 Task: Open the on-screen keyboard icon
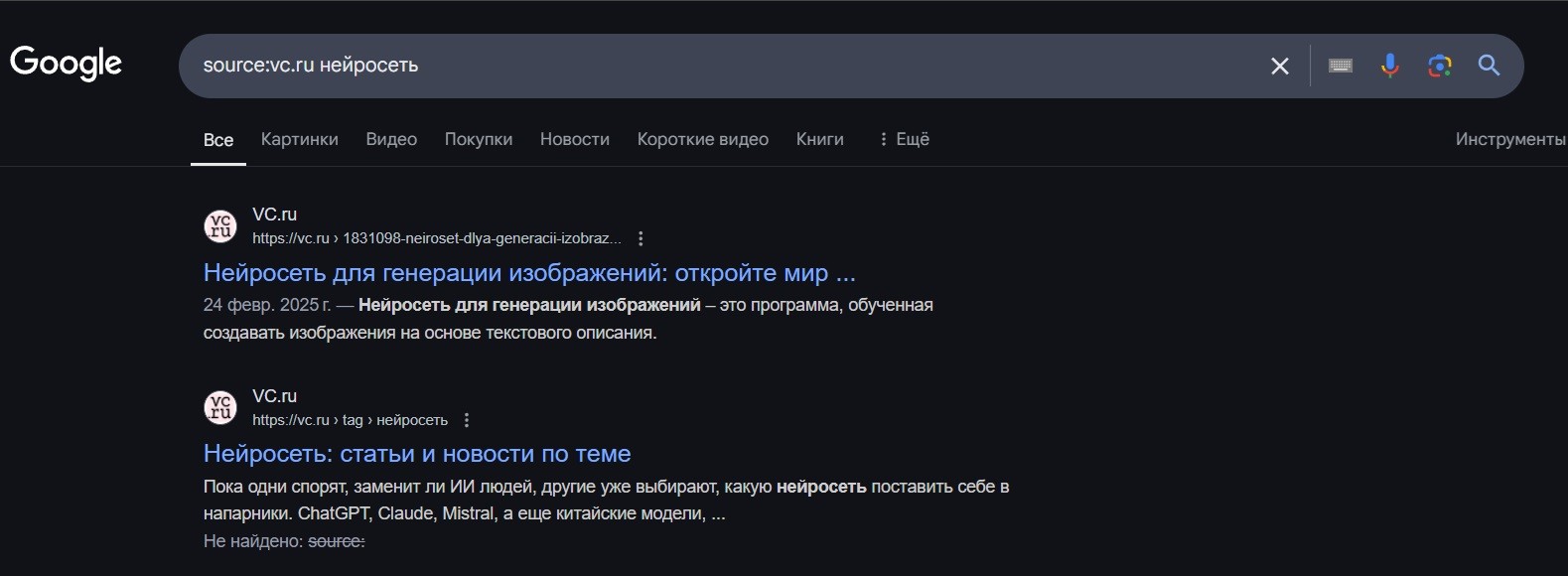click(x=1341, y=66)
